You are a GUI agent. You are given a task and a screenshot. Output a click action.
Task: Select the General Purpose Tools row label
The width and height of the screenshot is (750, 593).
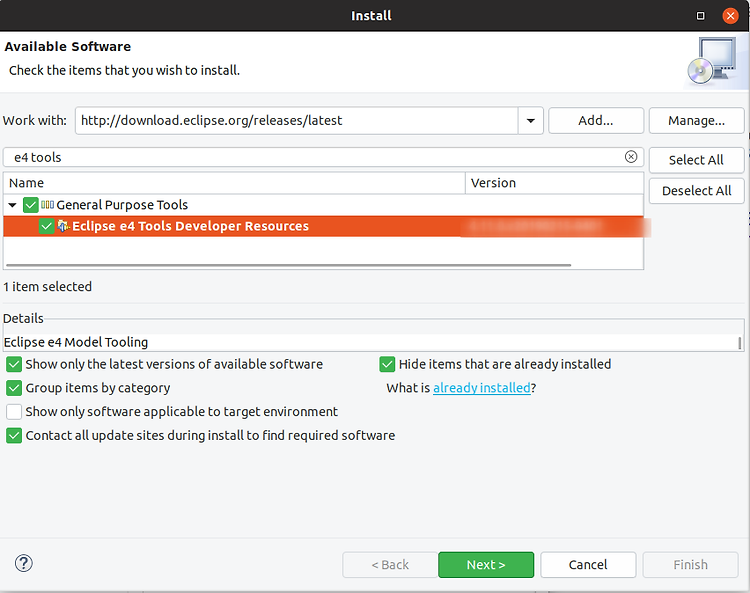click(x=122, y=205)
